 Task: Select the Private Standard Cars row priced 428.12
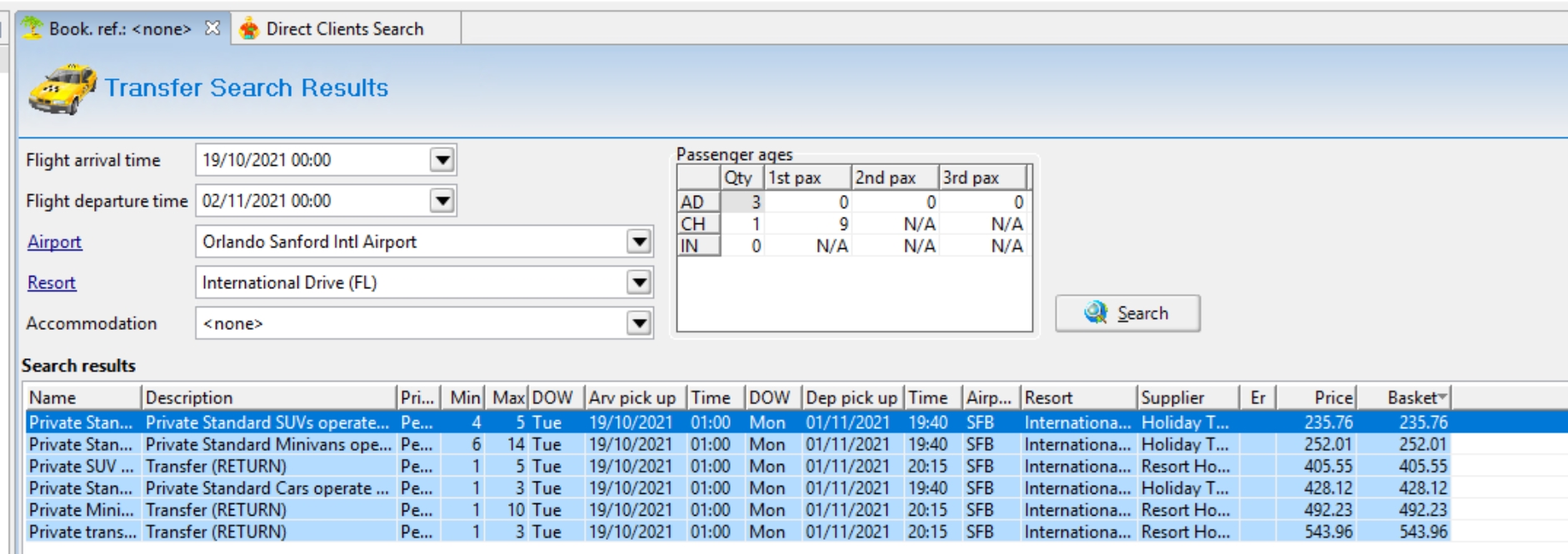737,487
